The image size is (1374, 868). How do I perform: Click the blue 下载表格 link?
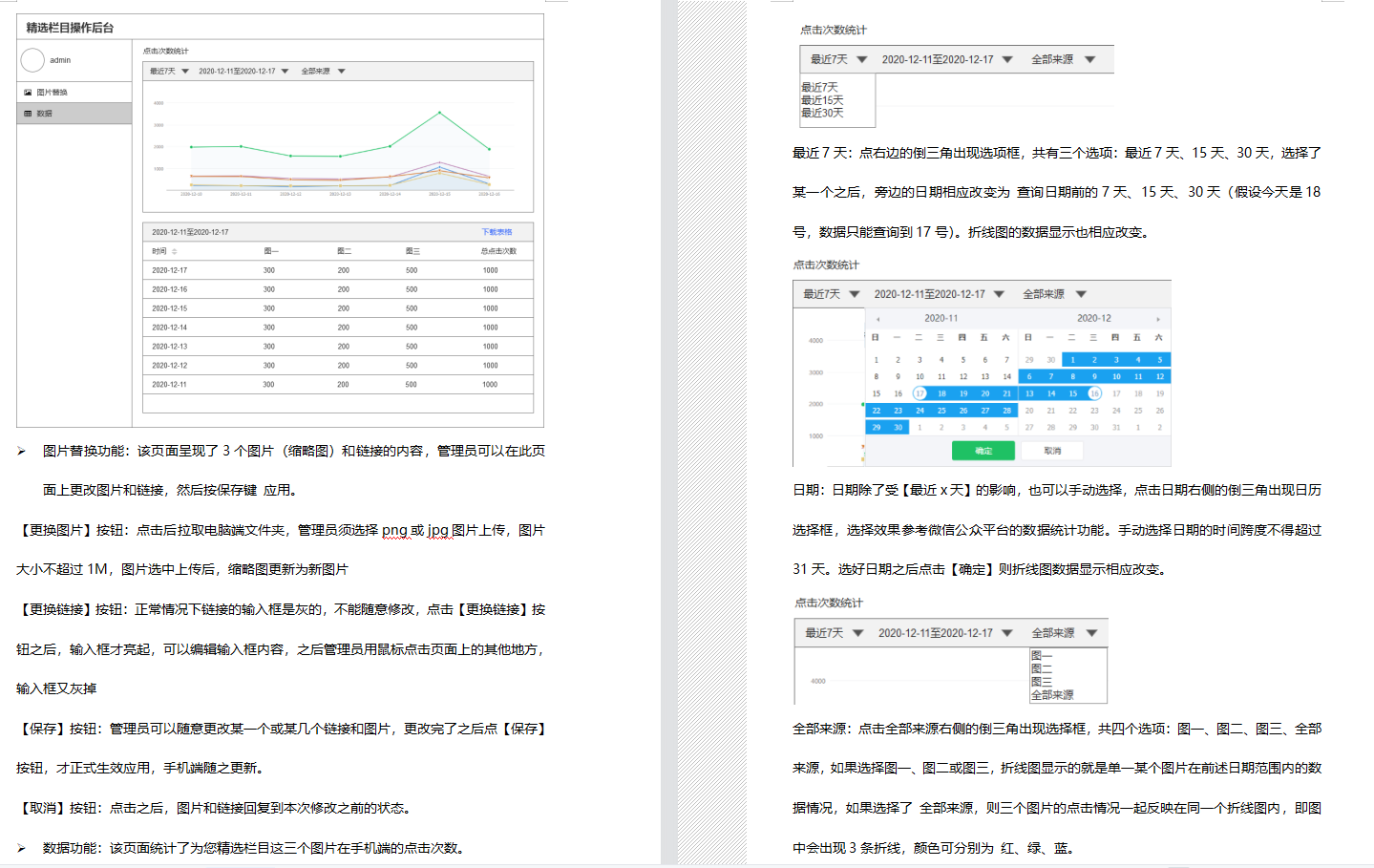click(x=497, y=232)
